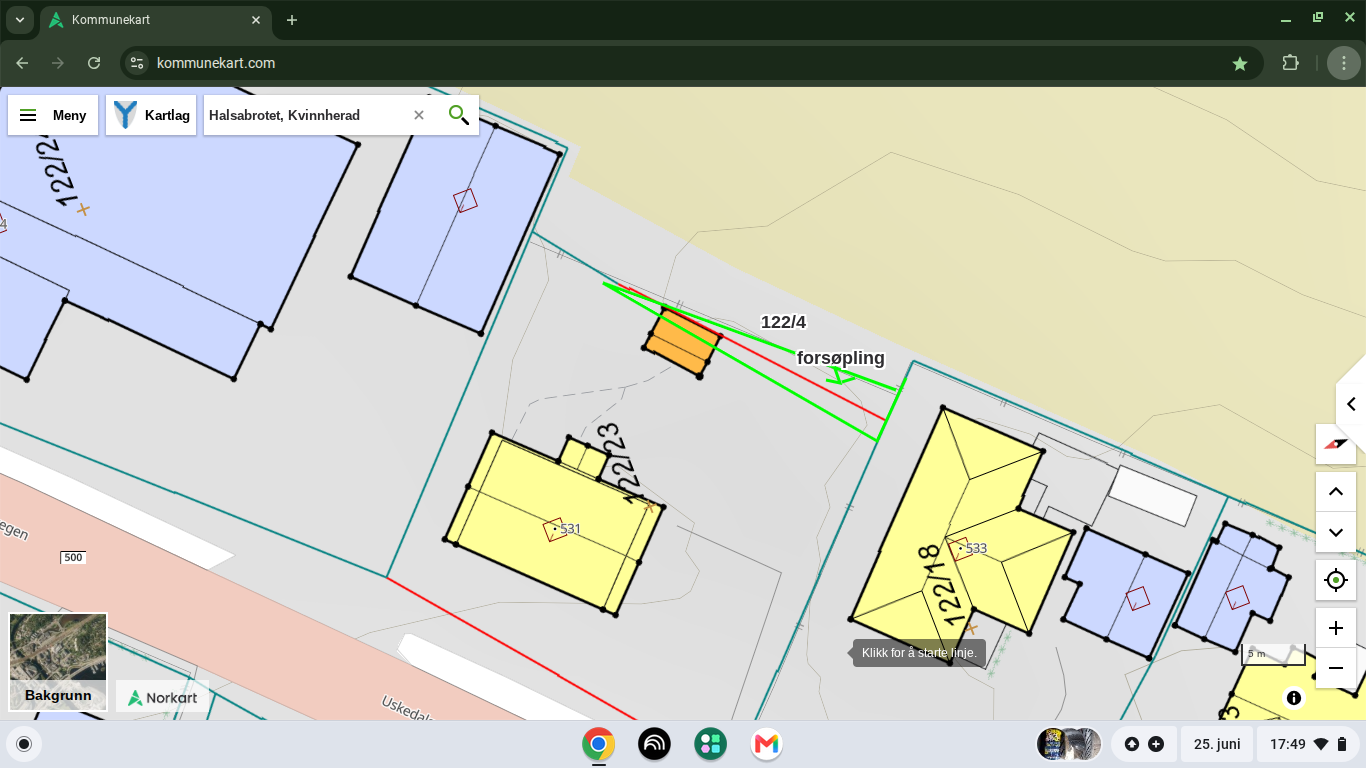
Task: Open the browser extensions puzzle icon
Action: pyautogui.click(x=1291, y=63)
